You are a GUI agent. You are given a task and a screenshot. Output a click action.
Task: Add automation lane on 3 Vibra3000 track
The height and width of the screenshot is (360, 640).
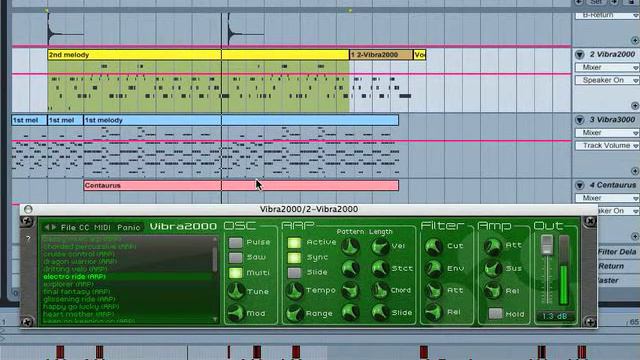(x=635, y=171)
